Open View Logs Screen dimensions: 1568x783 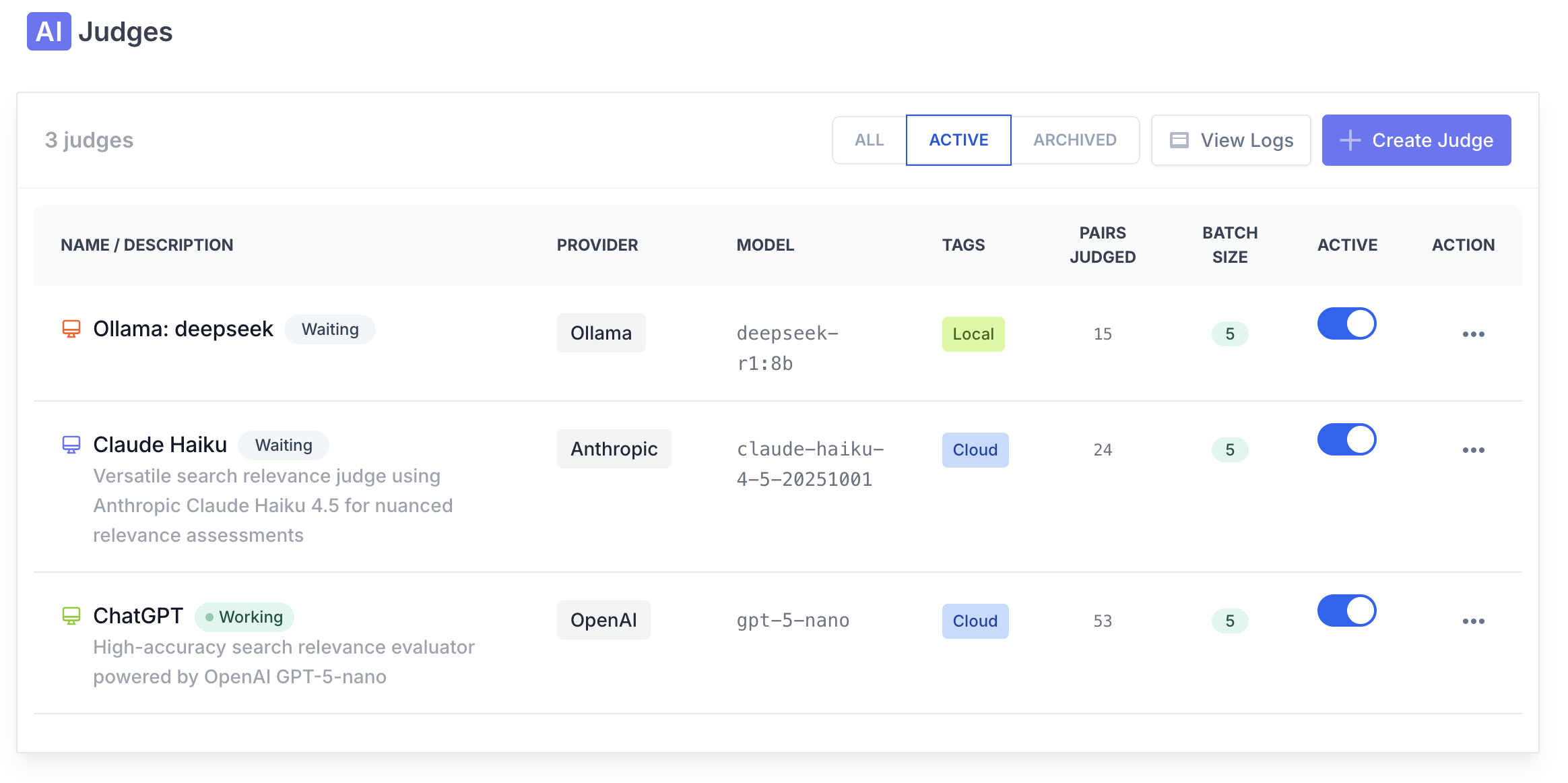pos(1231,139)
